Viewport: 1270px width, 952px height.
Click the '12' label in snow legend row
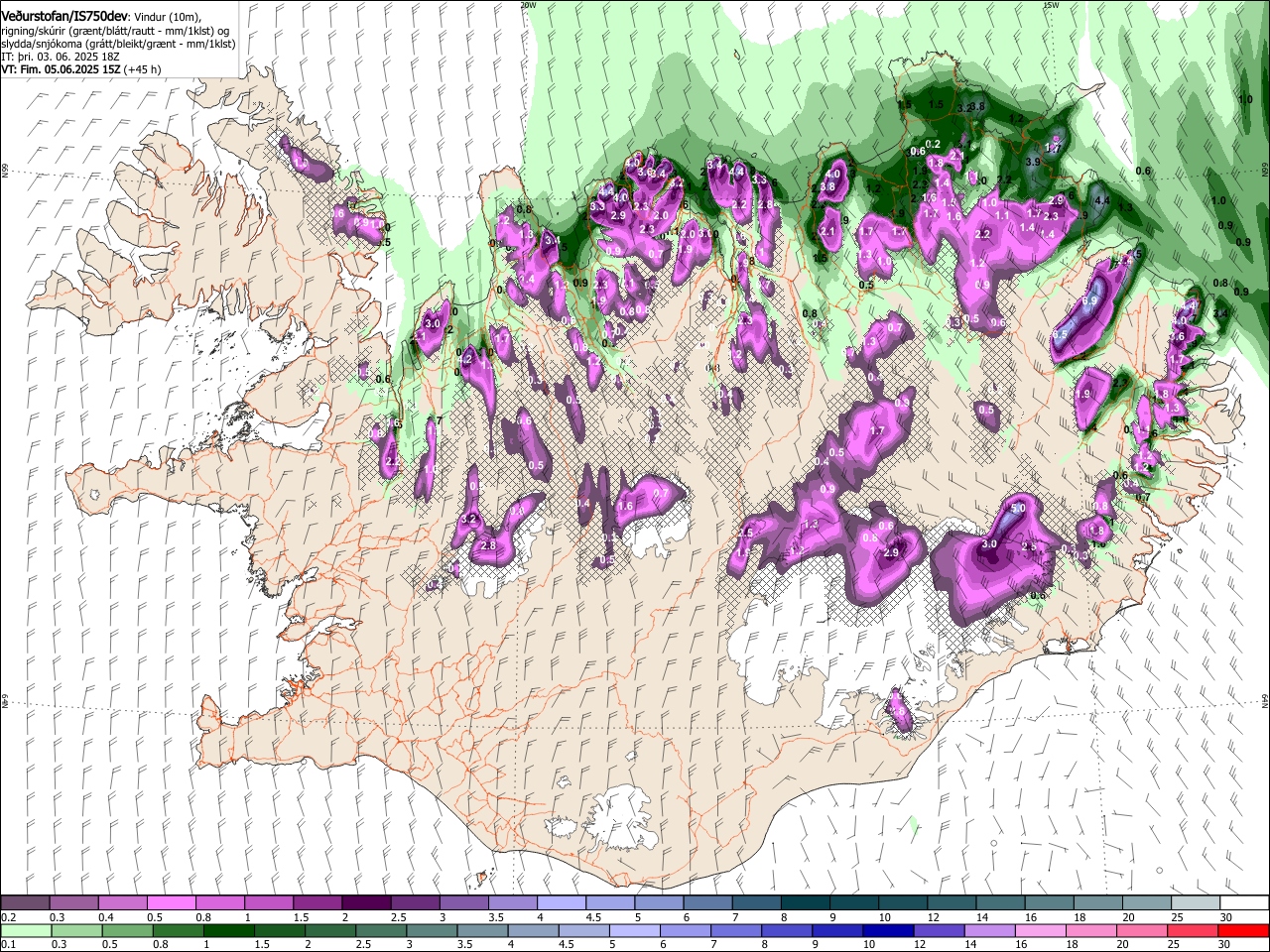(x=932, y=917)
